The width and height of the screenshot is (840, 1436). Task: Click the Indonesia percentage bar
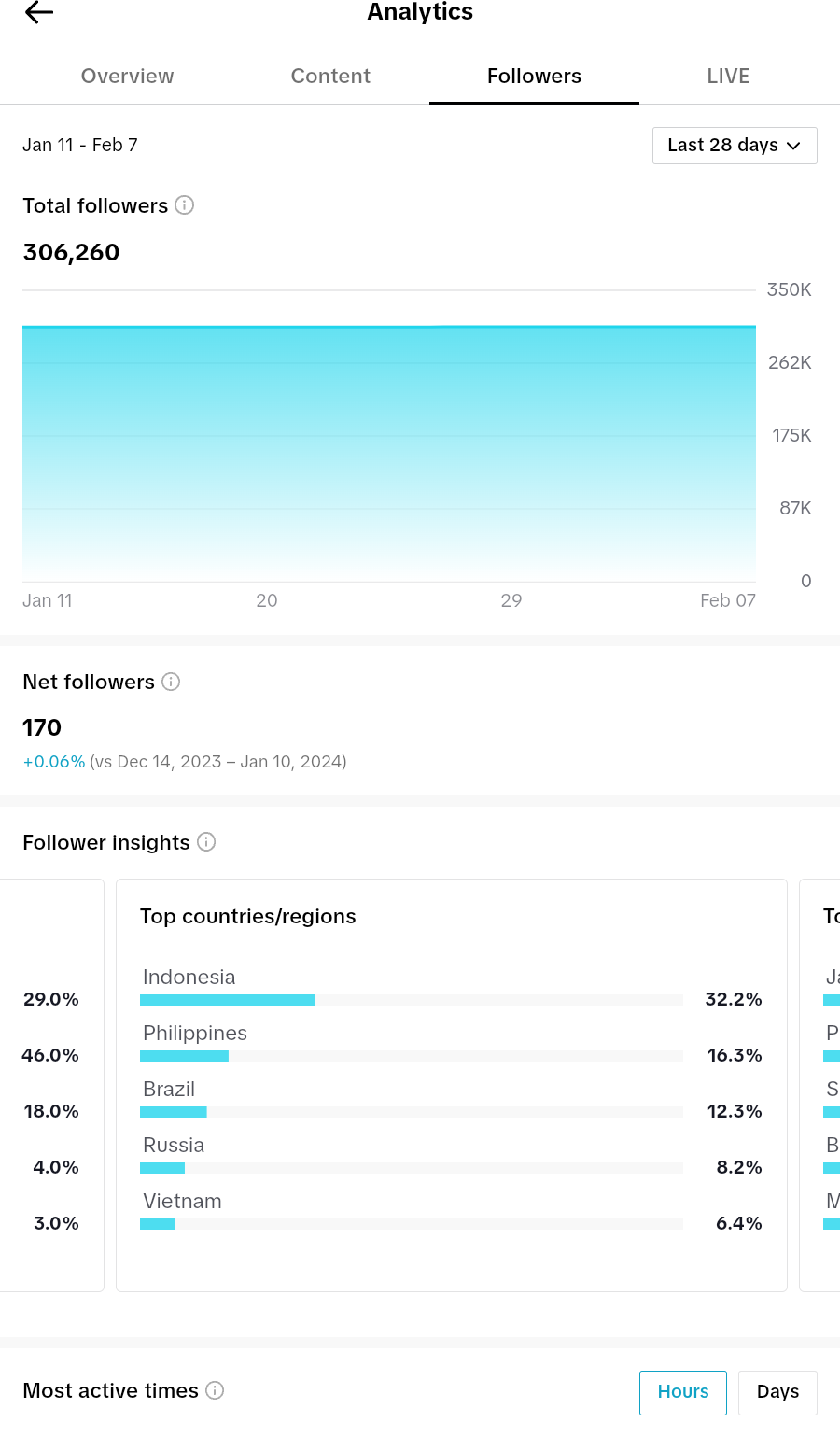pos(412,1000)
